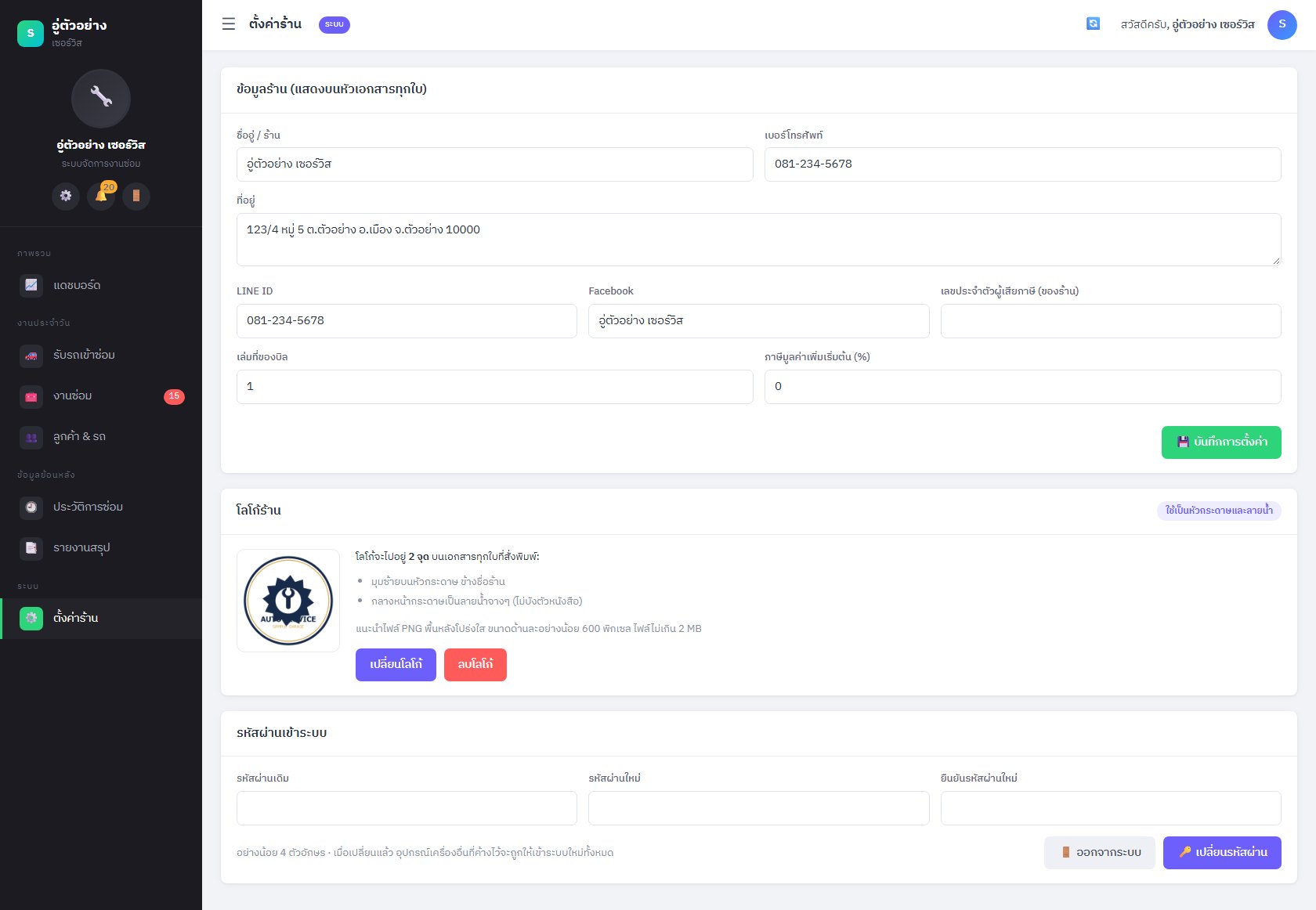Click the 15 badge on งานซ่อม

click(174, 396)
